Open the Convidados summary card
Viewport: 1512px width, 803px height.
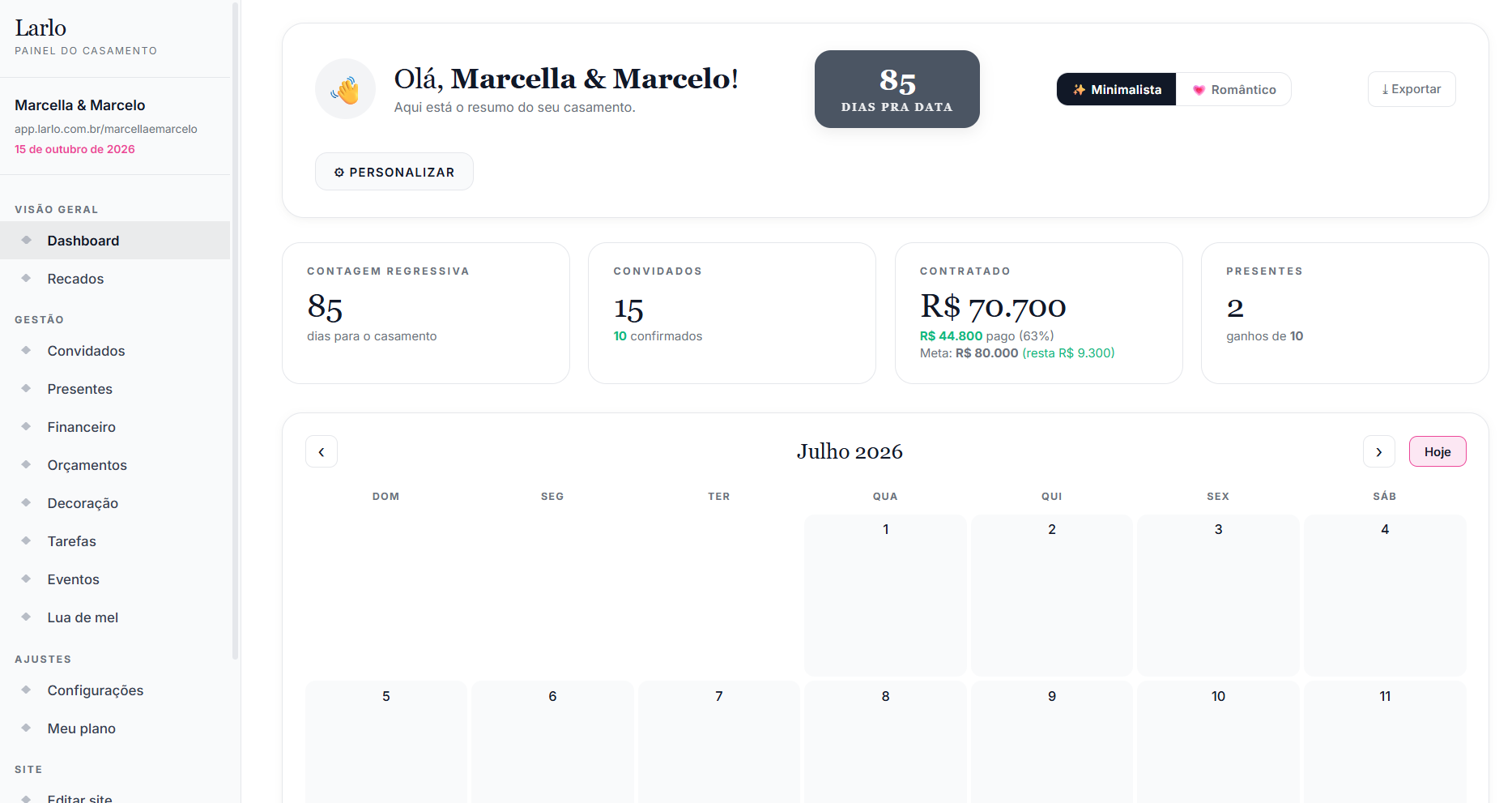pos(732,313)
